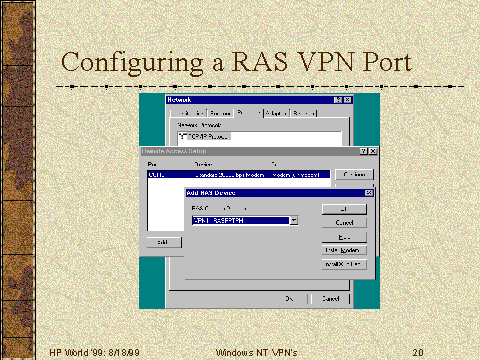This screenshot has width=480, height=360.
Task: Close the Network dialog window
Action: coord(348,100)
